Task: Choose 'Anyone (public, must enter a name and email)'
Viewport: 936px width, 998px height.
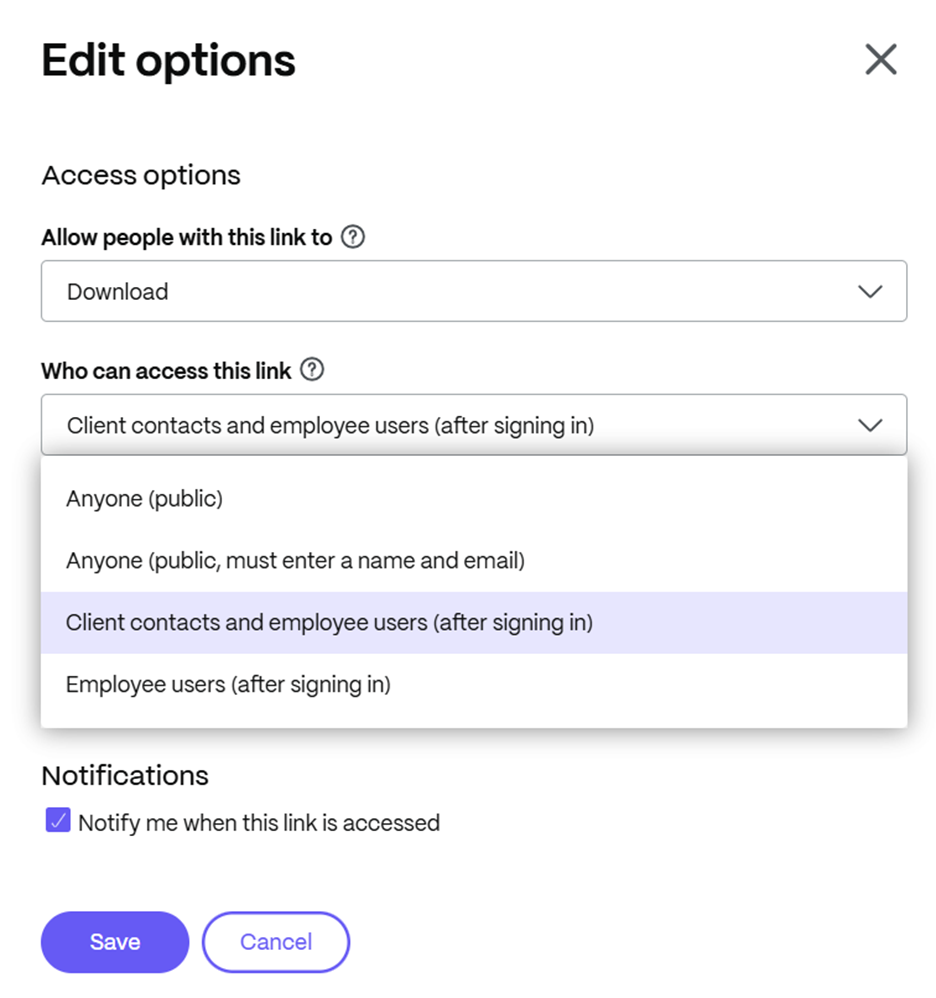Action: pyautogui.click(x=294, y=561)
